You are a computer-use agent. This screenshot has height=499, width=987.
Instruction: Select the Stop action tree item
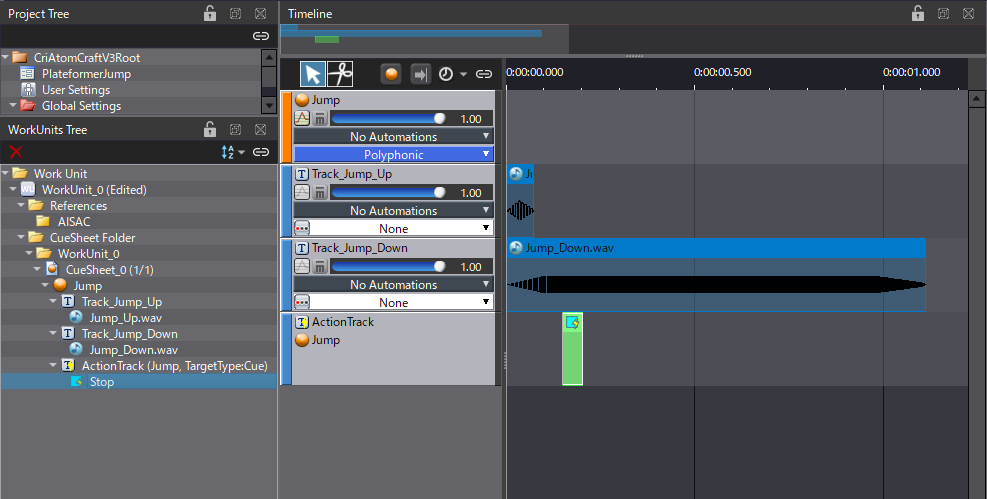[x=101, y=382]
